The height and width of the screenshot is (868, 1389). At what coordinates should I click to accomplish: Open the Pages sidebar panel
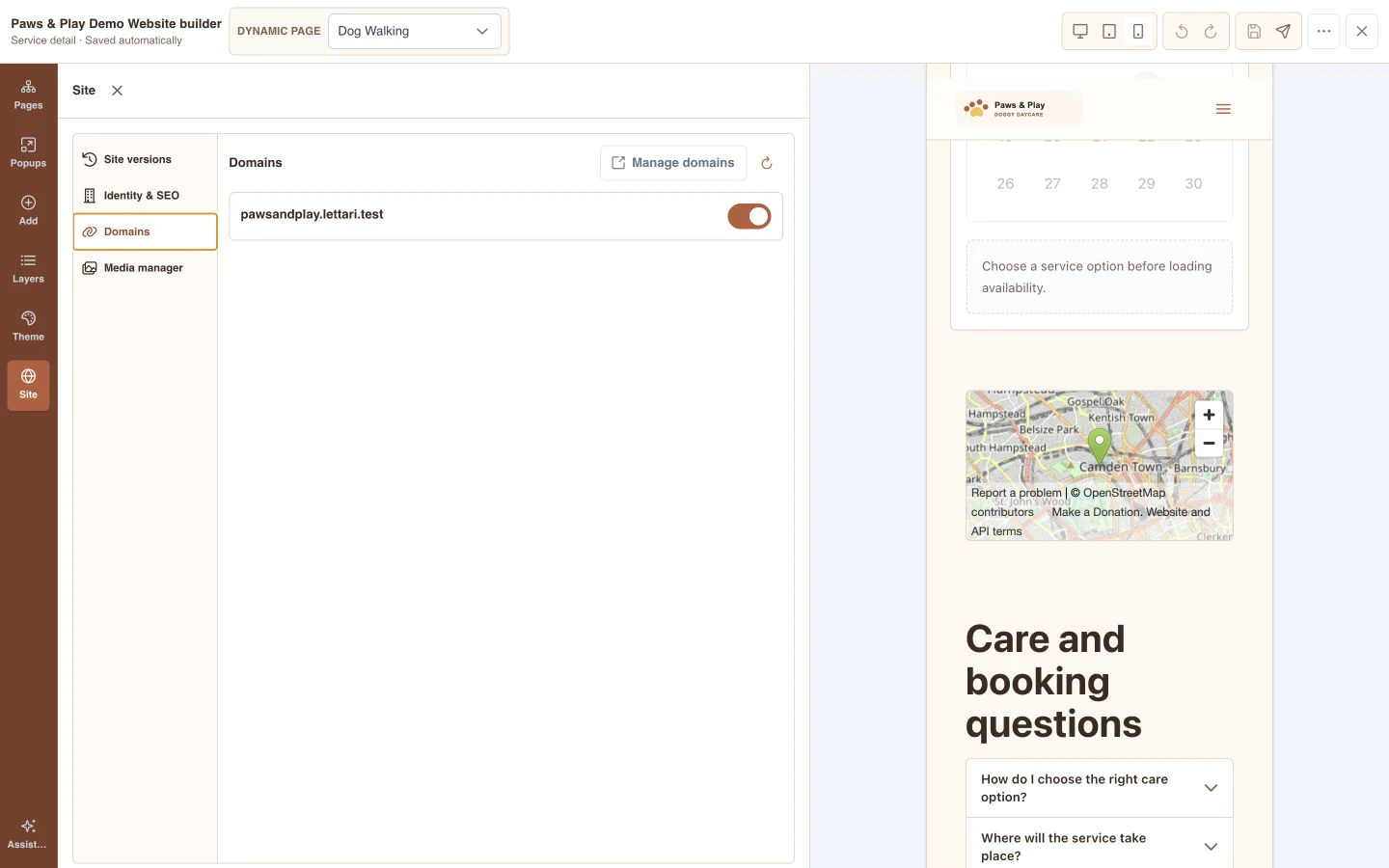pos(28,95)
